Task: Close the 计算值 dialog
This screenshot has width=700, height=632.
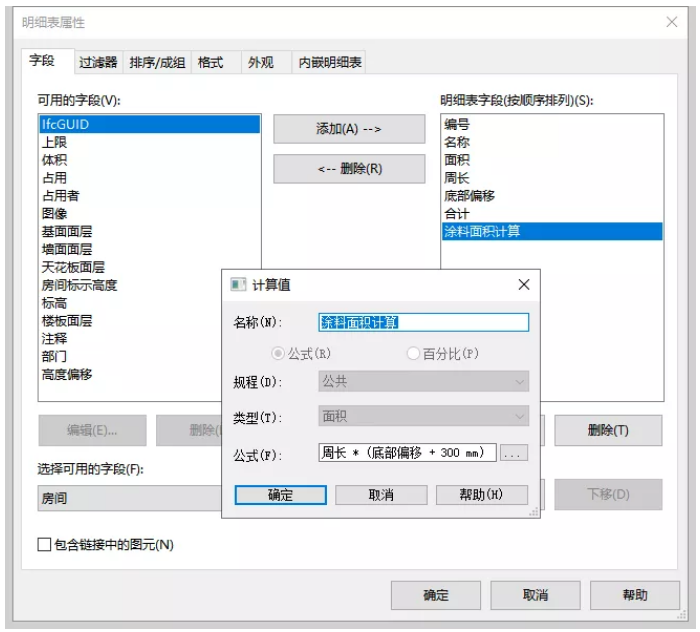Action: [523, 285]
